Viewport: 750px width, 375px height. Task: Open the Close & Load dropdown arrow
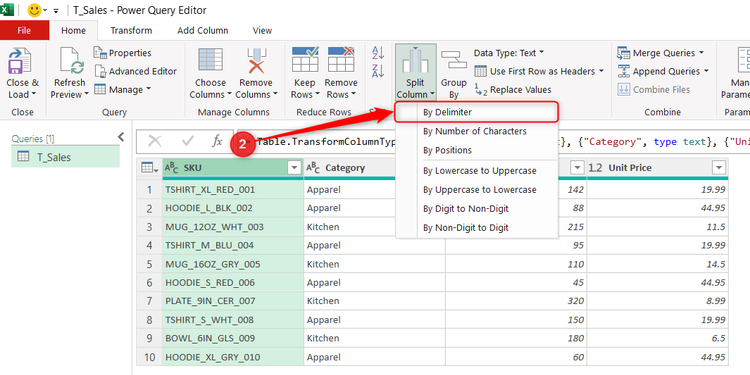point(34,95)
